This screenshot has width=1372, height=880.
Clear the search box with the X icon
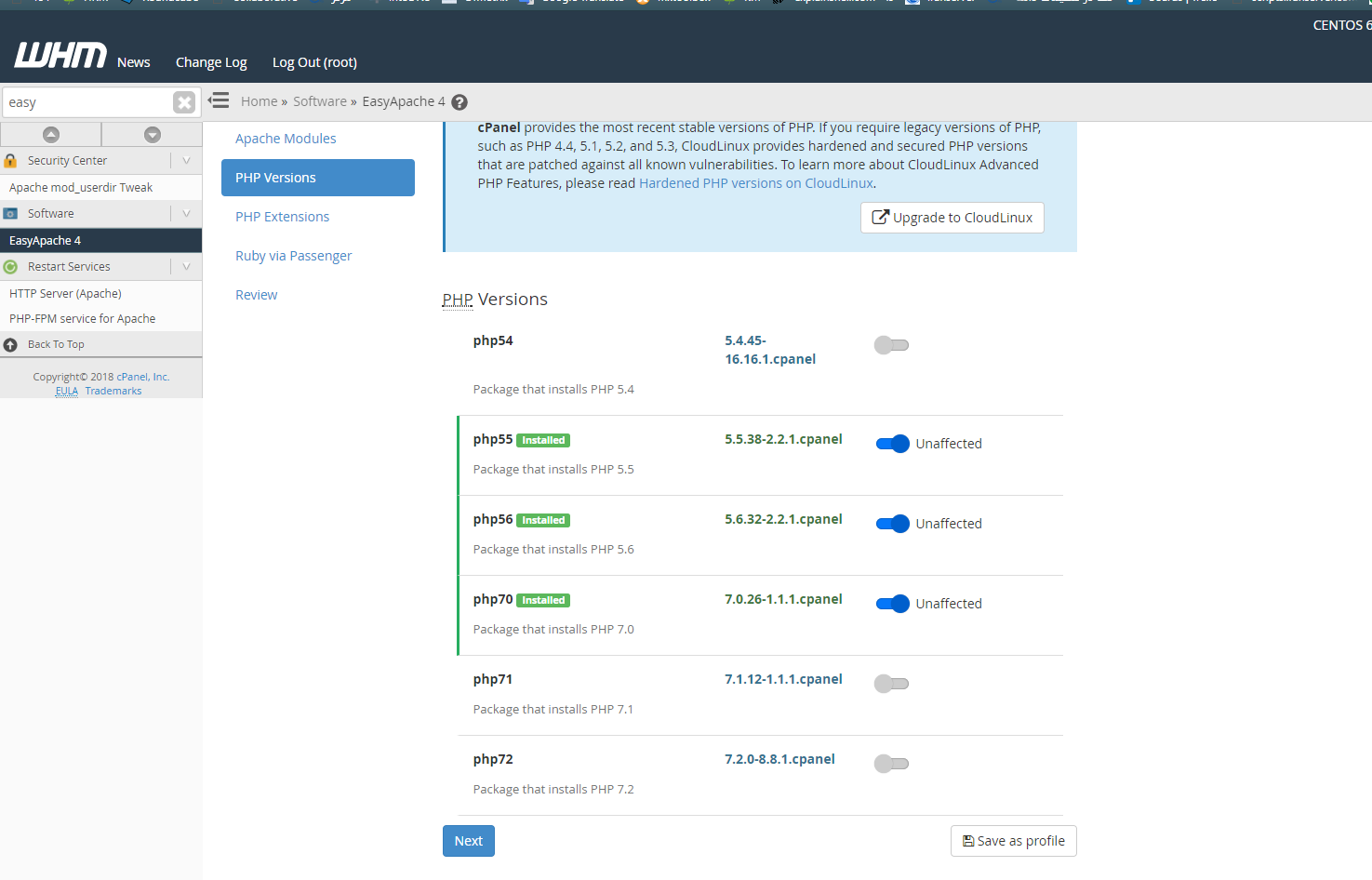click(184, 102)
